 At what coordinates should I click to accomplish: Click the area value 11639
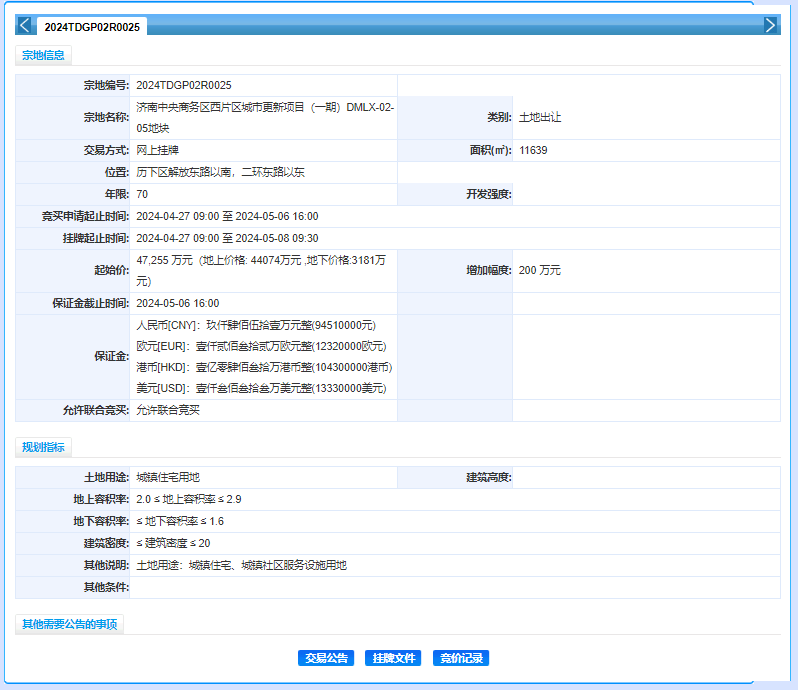pyautogui.click(x=533, y=151)
